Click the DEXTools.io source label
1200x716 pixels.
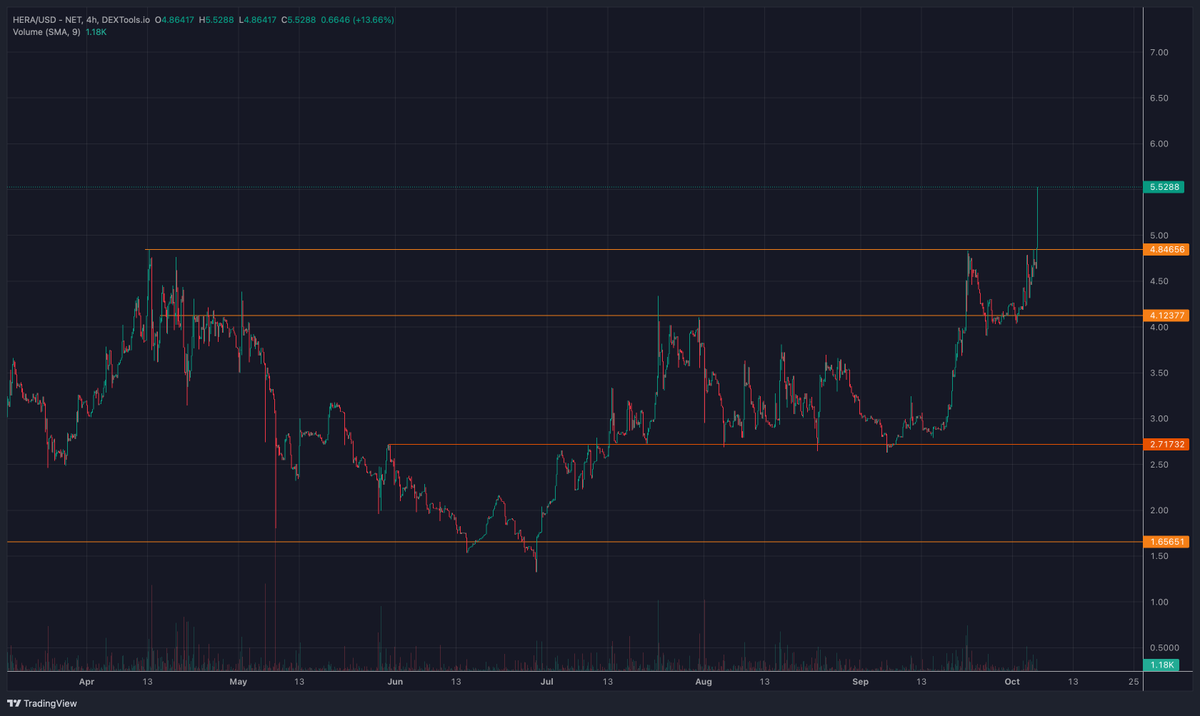(x=125, y=19)
